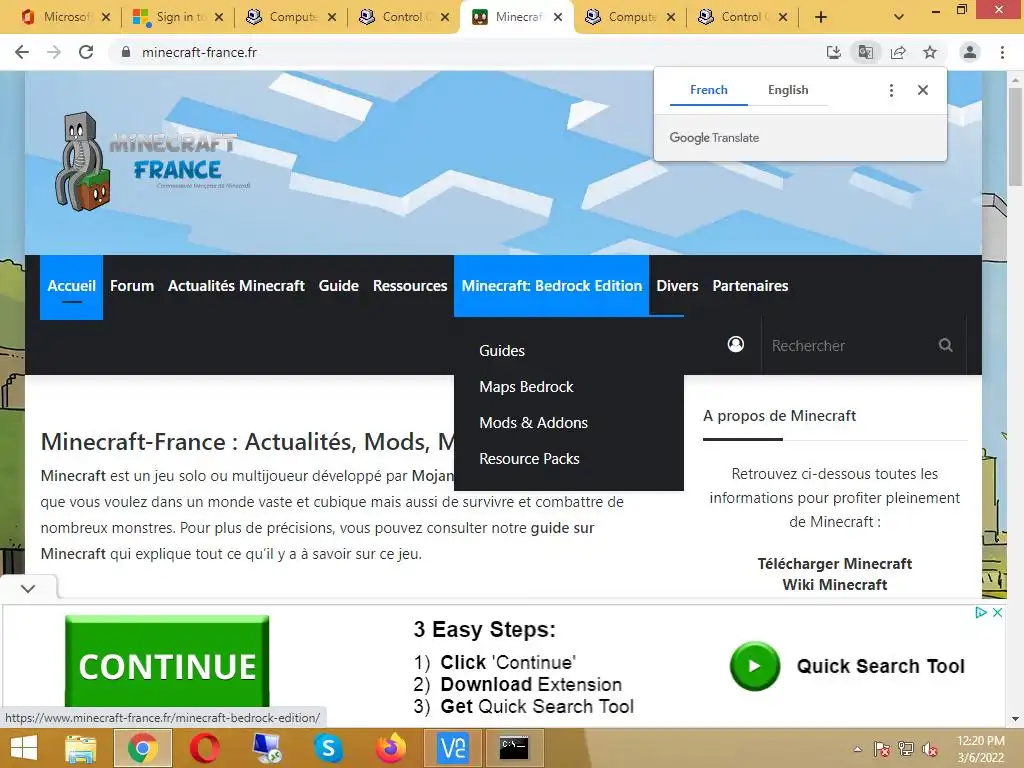Select English in the translate popup
Viewport: 1024px width, 768px height.
pos(788,90)
